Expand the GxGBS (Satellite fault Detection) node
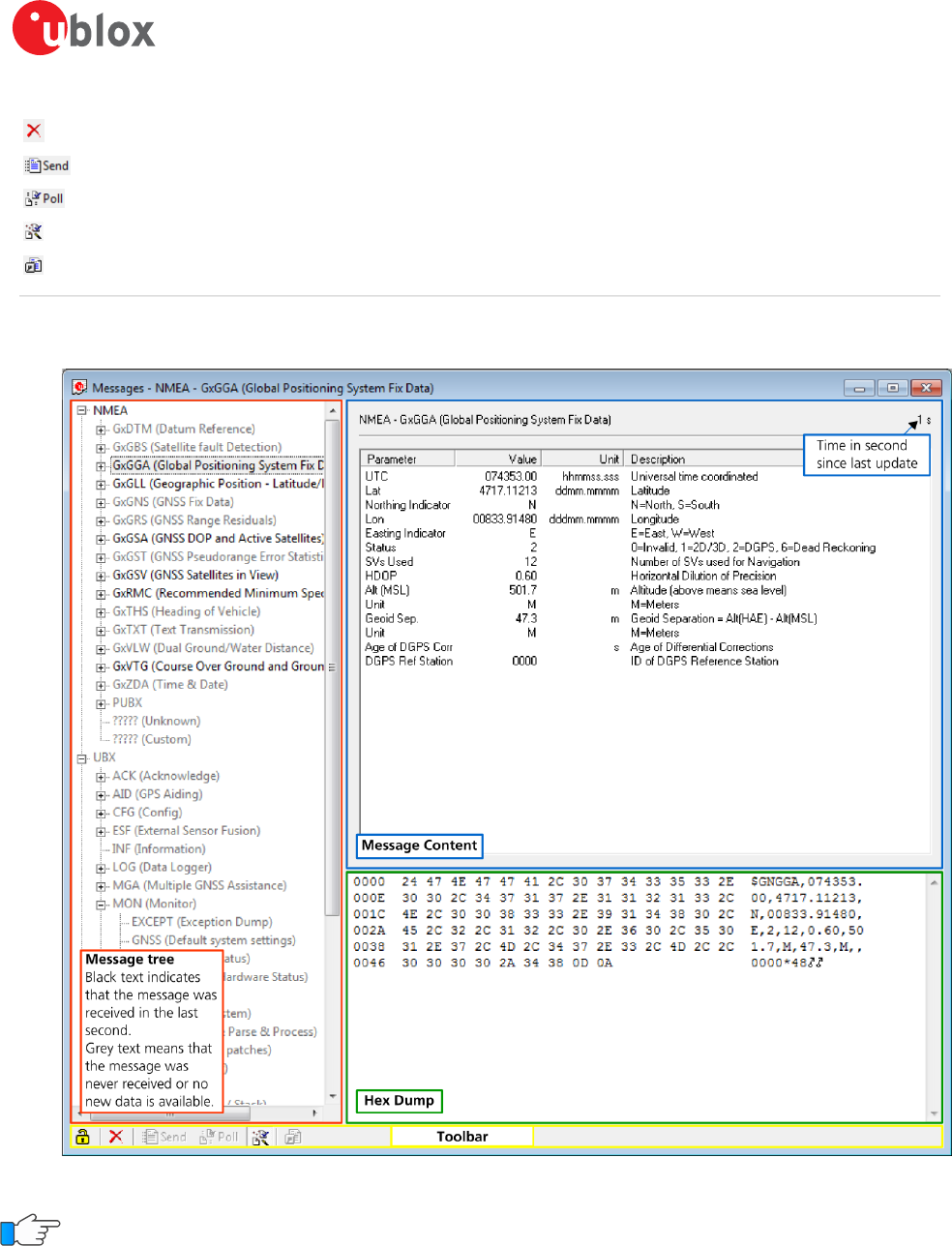952x1246 pixels. [x=102, y=448]
